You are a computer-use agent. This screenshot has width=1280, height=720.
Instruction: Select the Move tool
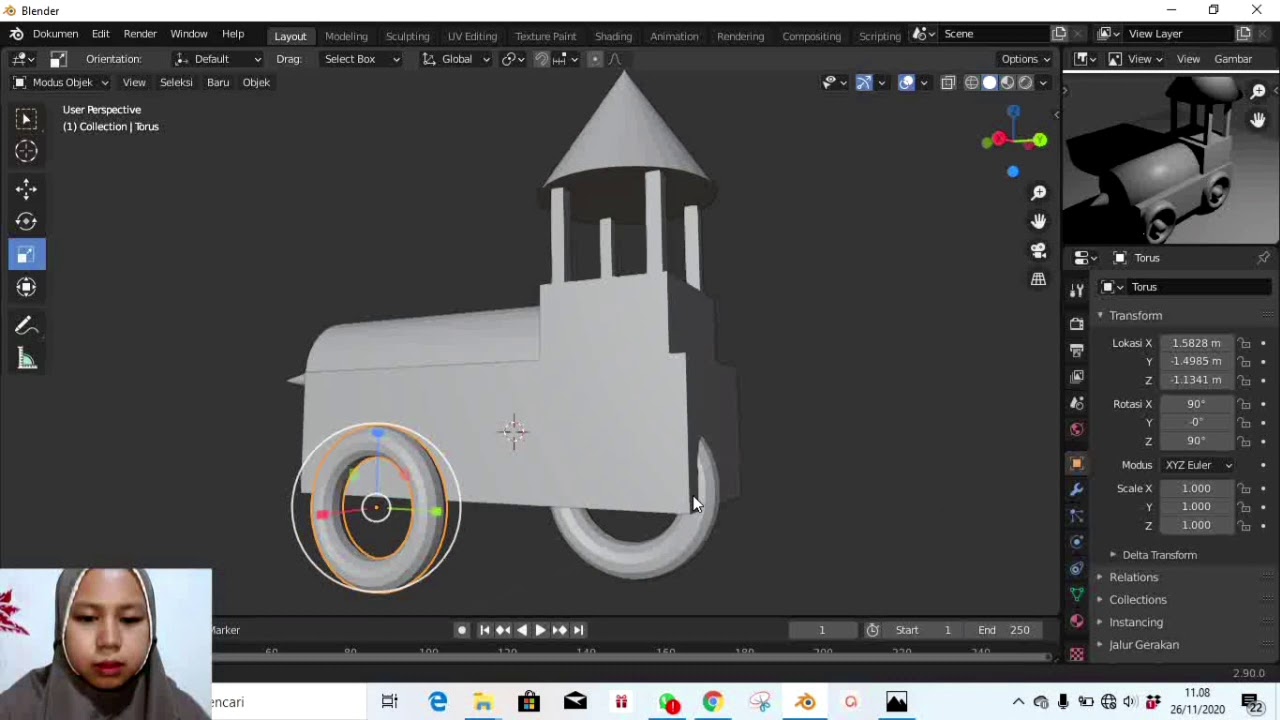pos(27,189)
